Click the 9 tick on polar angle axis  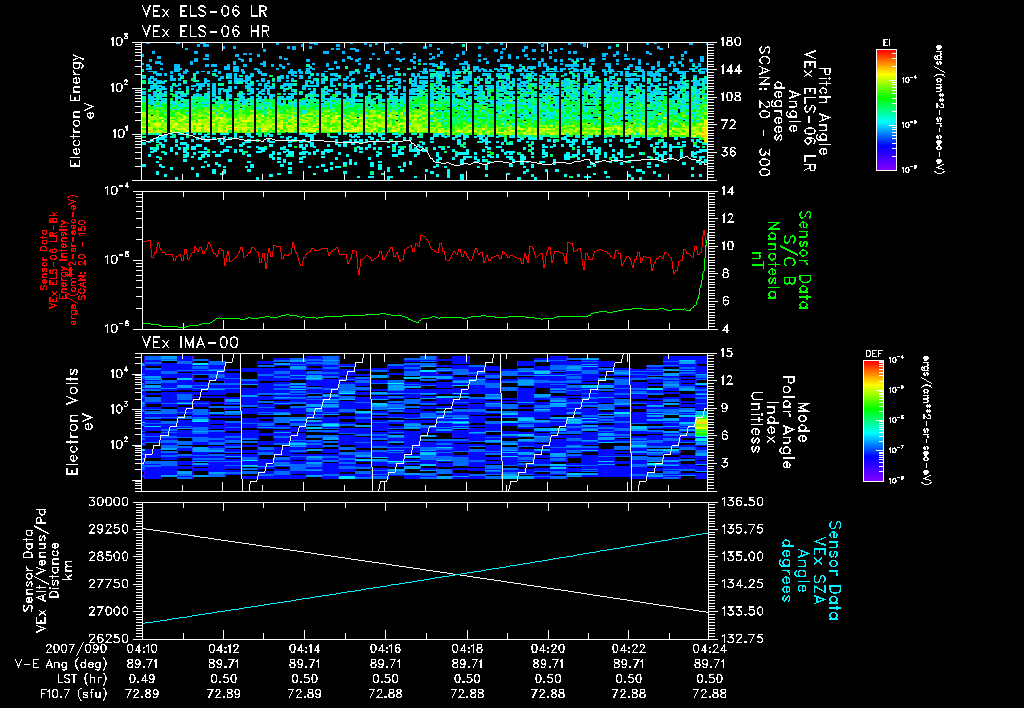pyautogui.click(x=724, y=408)
